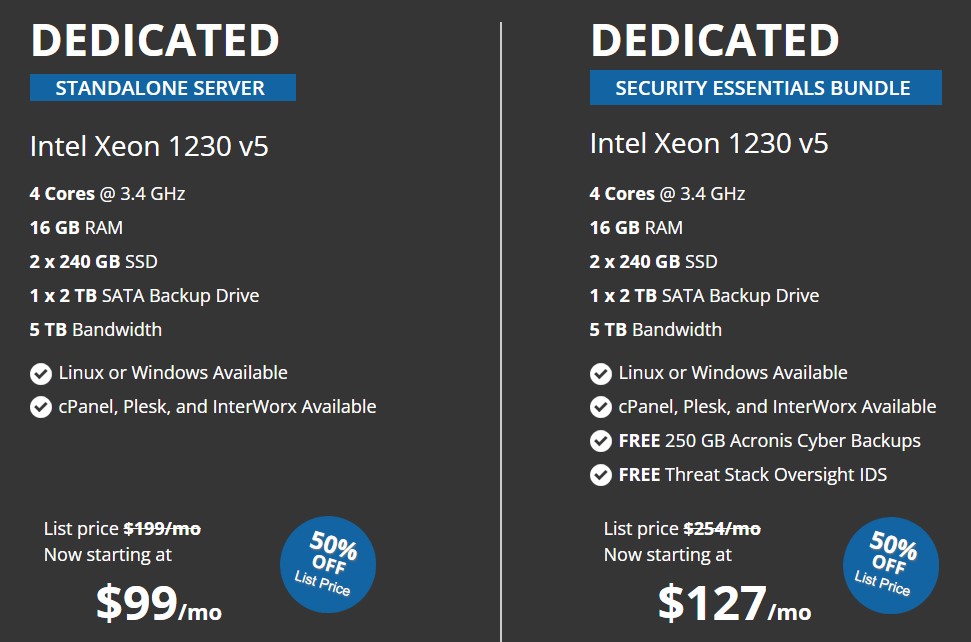The width and height of the screenshot is (971, 642).
Task: Click the right Intel Xeon 1230 v5 heading
Action: 709,143
